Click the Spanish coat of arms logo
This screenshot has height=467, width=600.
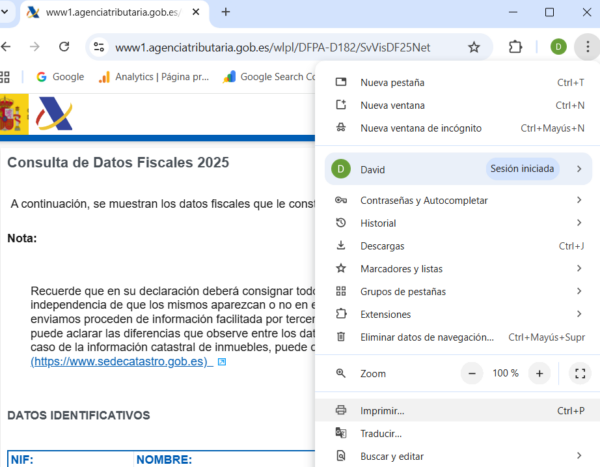tap(14, 114)
